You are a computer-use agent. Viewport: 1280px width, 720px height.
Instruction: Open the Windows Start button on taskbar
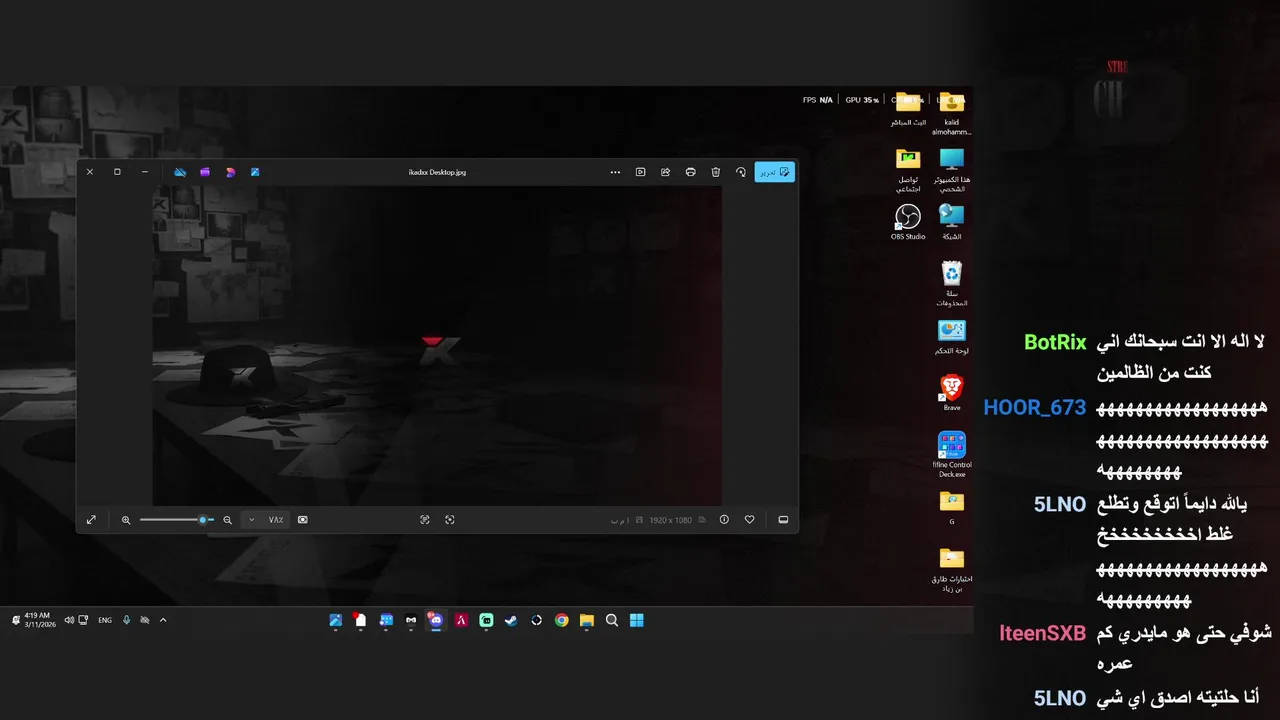637,620
